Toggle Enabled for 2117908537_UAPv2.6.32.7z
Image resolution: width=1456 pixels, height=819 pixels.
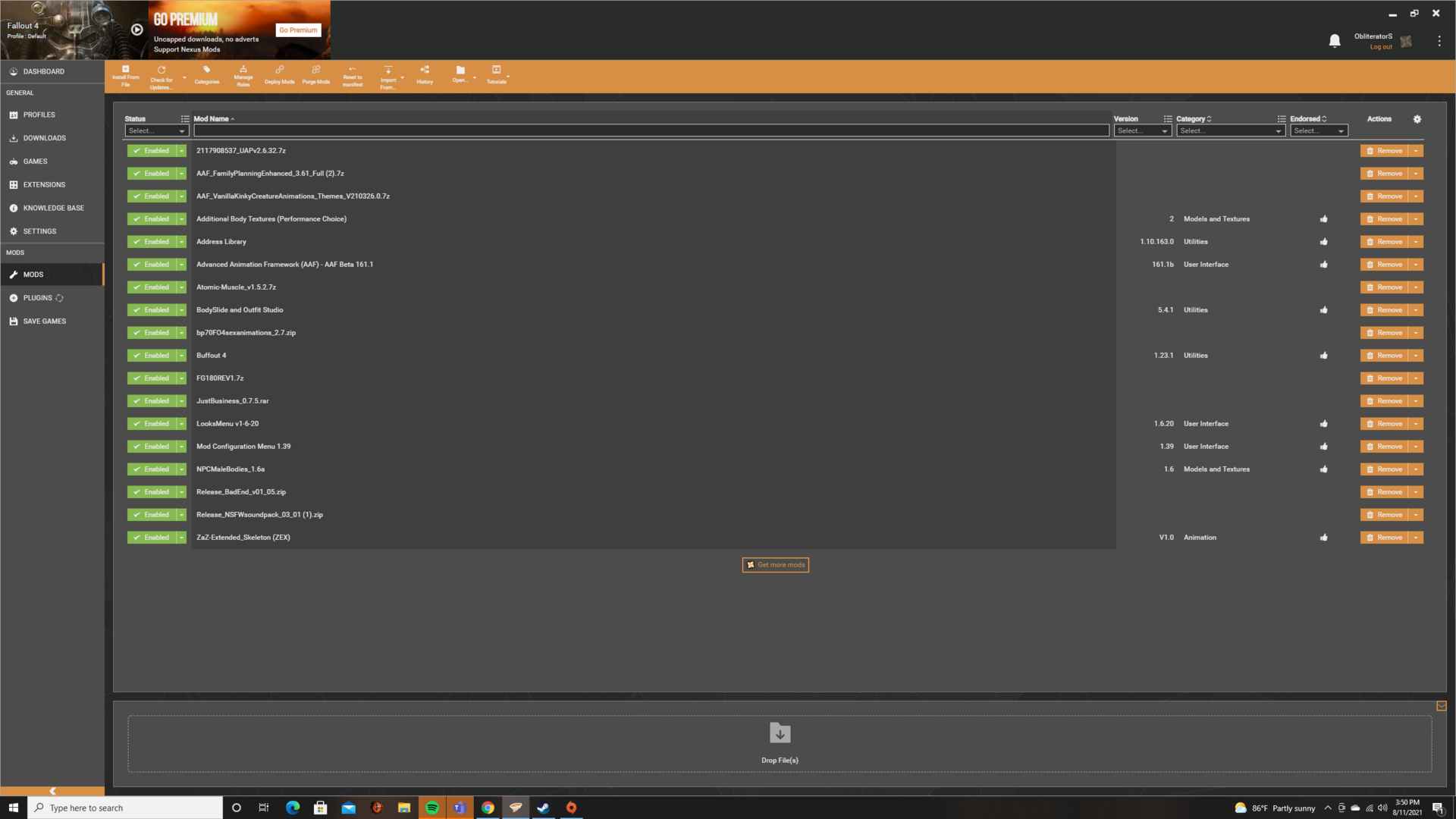[x=152, y=151]
